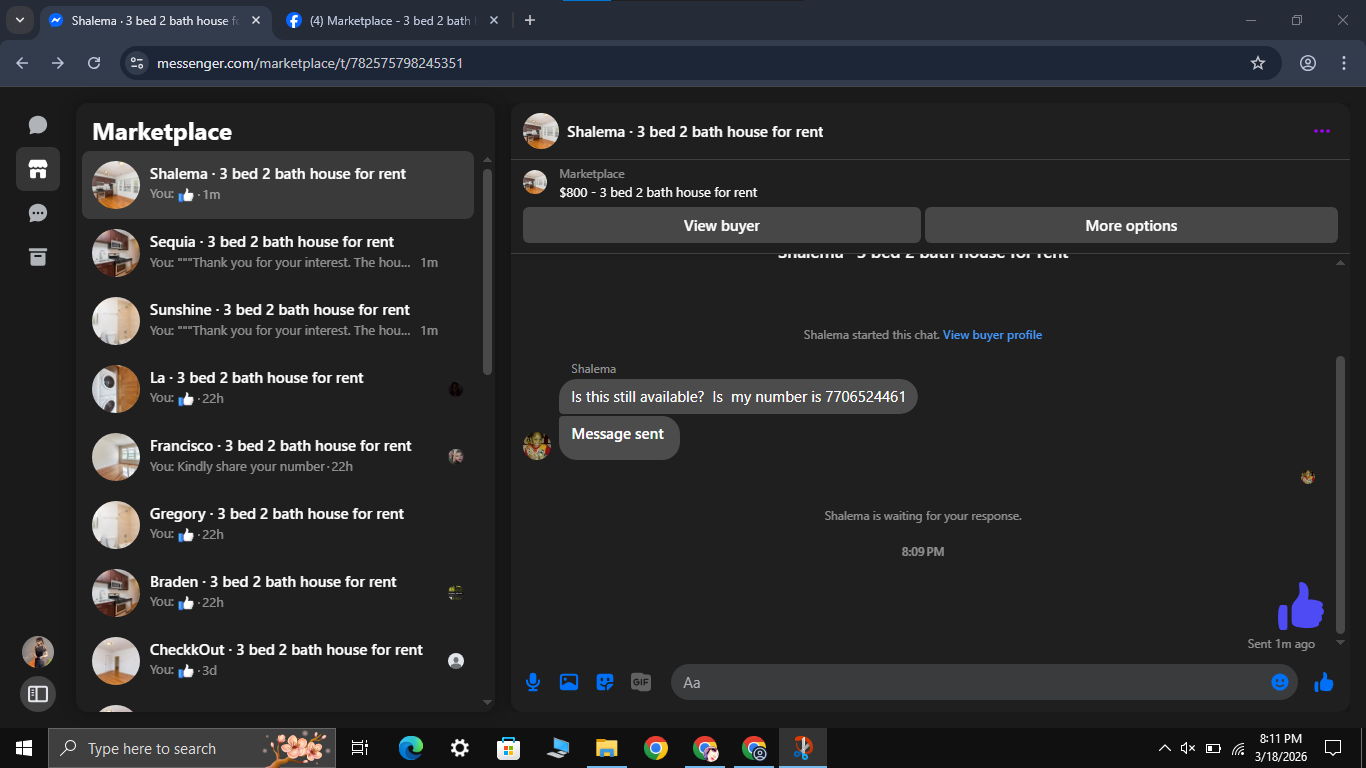Open the Chats icon in left sidebar
This screenshot has width=1366, height=768.
pyautogui.click(x=38, y=125)
